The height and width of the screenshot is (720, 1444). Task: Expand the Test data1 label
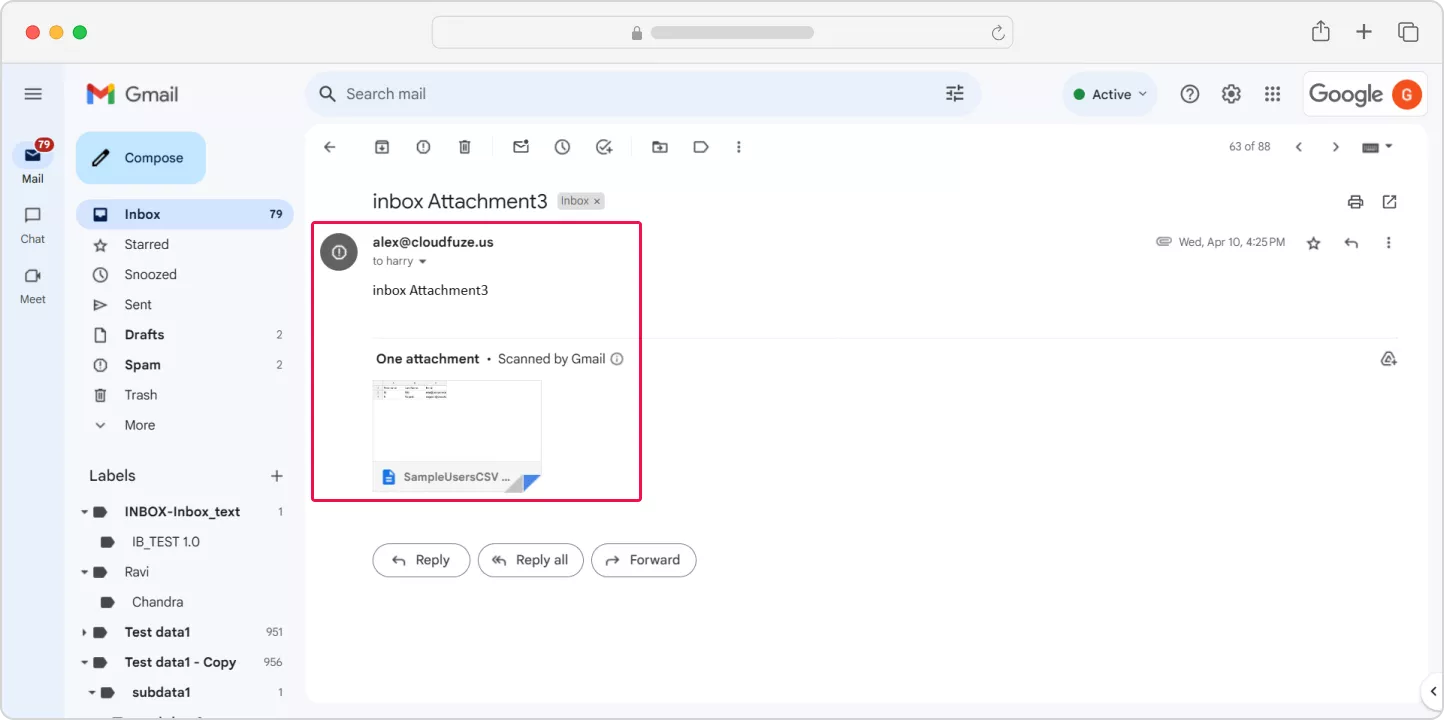click(x=84, y=632)
